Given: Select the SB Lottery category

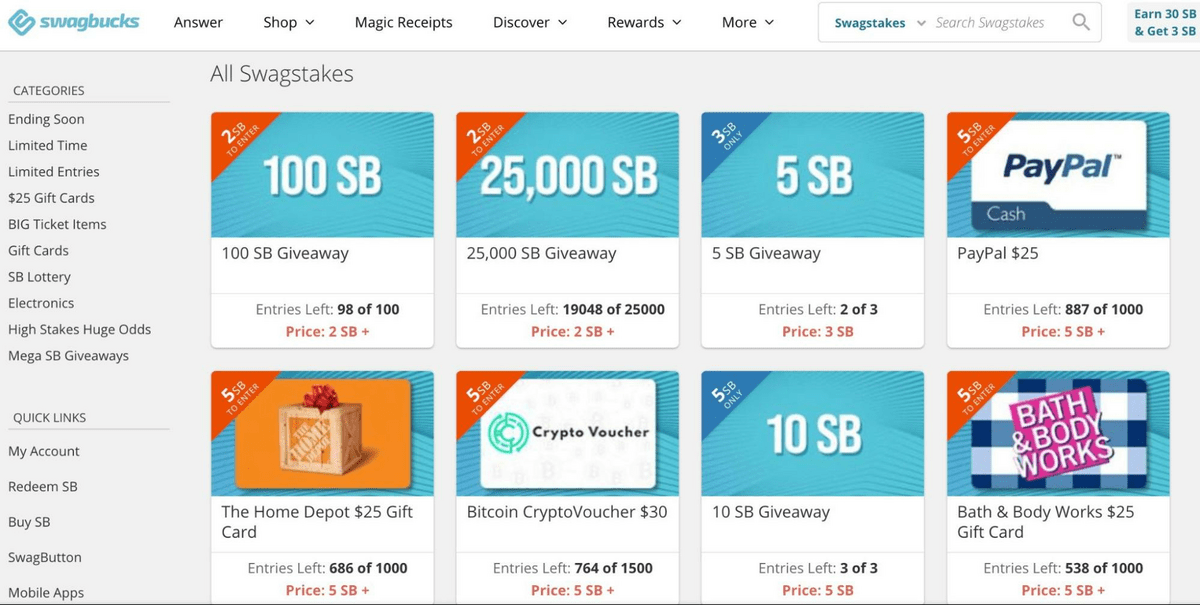Looking at the screenshot, I should click(x=39, y=277).
